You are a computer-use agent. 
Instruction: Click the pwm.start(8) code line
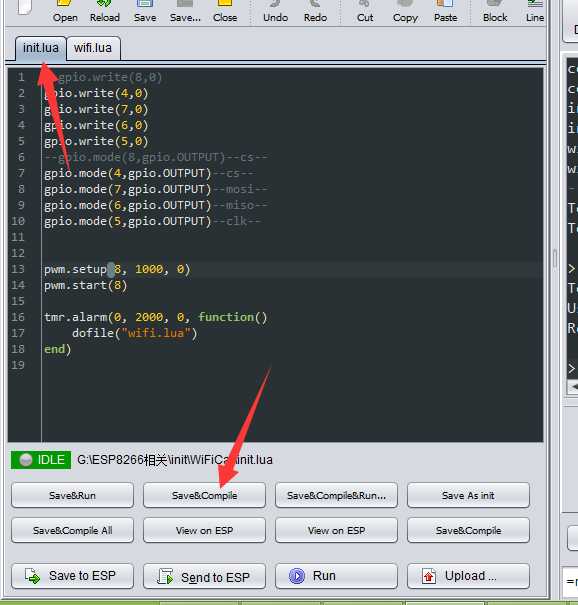[x=86, y=285]
